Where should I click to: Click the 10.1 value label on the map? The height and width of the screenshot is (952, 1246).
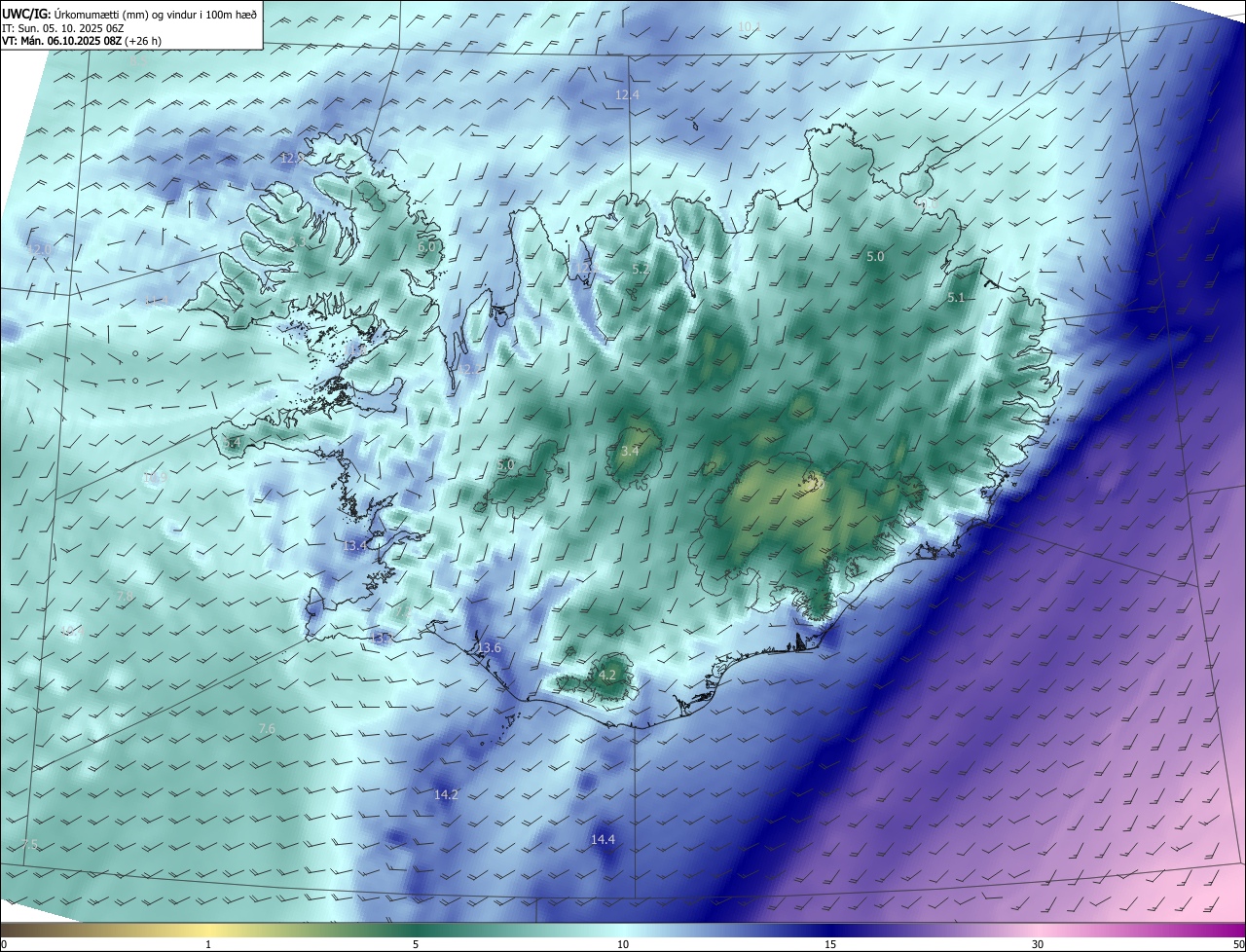pyautogui.click(x=749, y=27)
